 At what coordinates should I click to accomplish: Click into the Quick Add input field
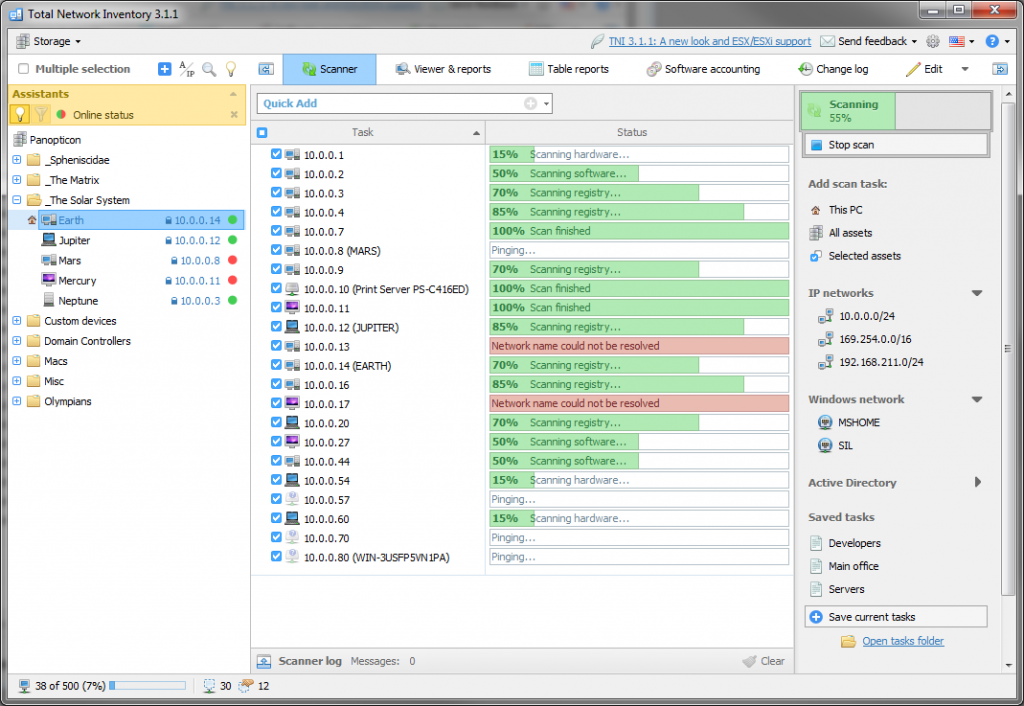tap(390, 103)
